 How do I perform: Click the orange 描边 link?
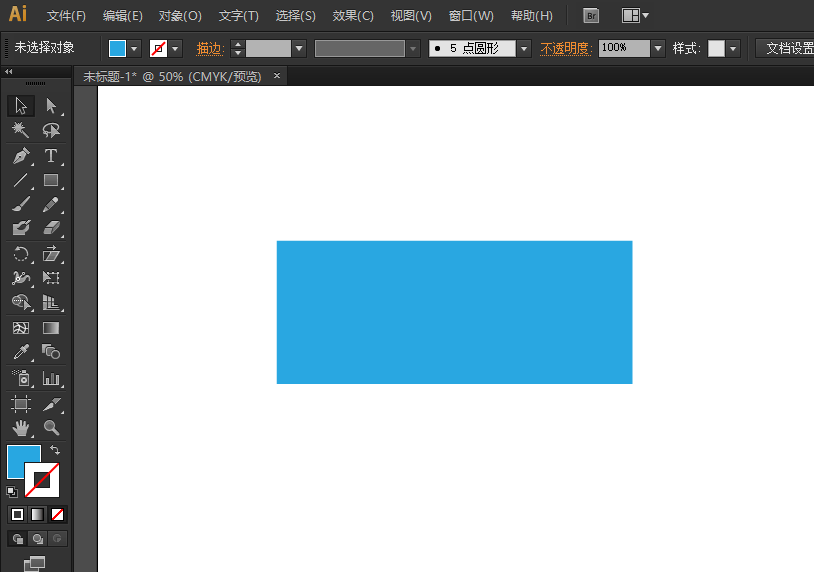(x=209, y=49)
